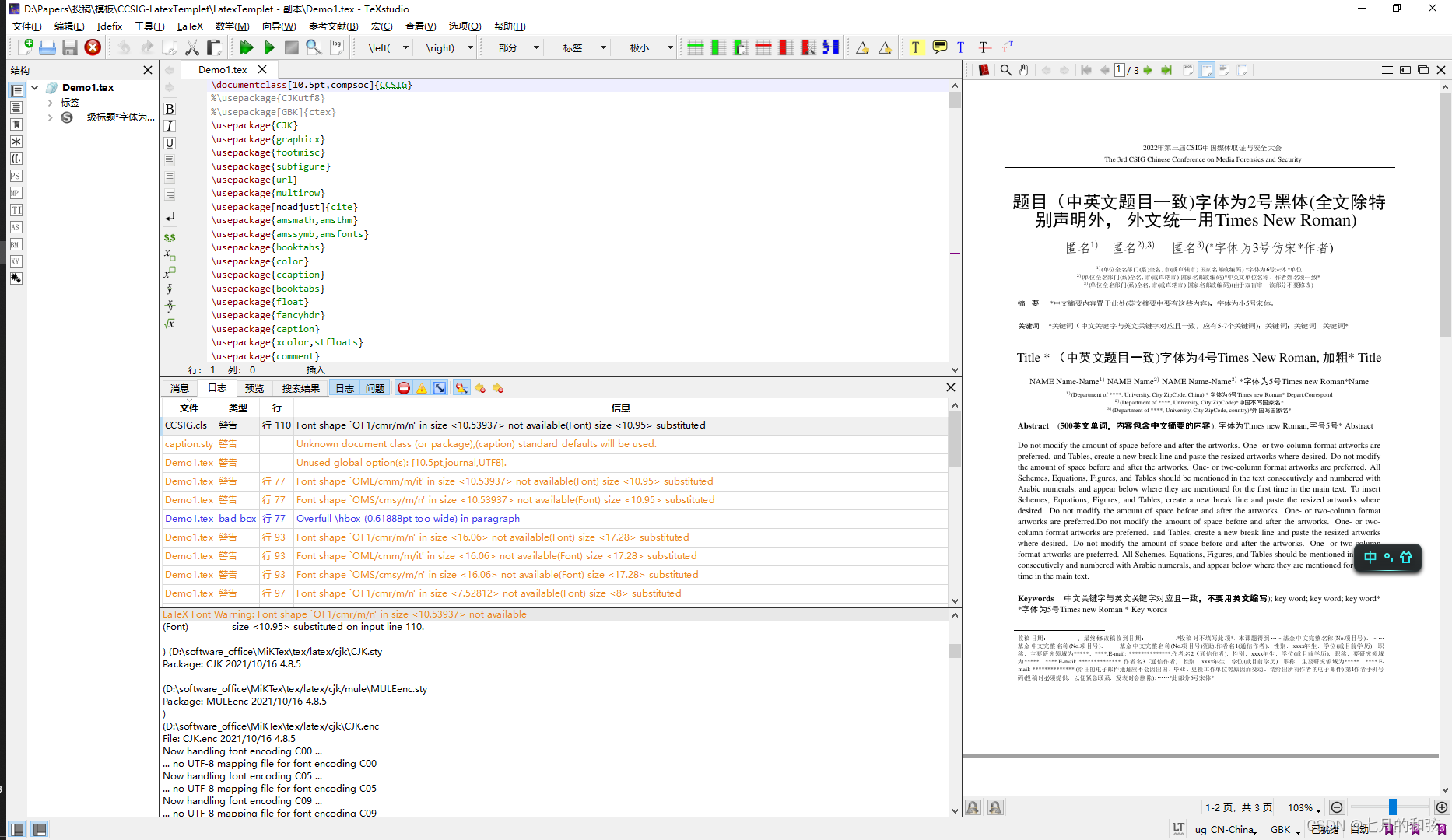Toggle warning display in the log panel
The height and width of the screenshot is (840, 1452).
421,387
